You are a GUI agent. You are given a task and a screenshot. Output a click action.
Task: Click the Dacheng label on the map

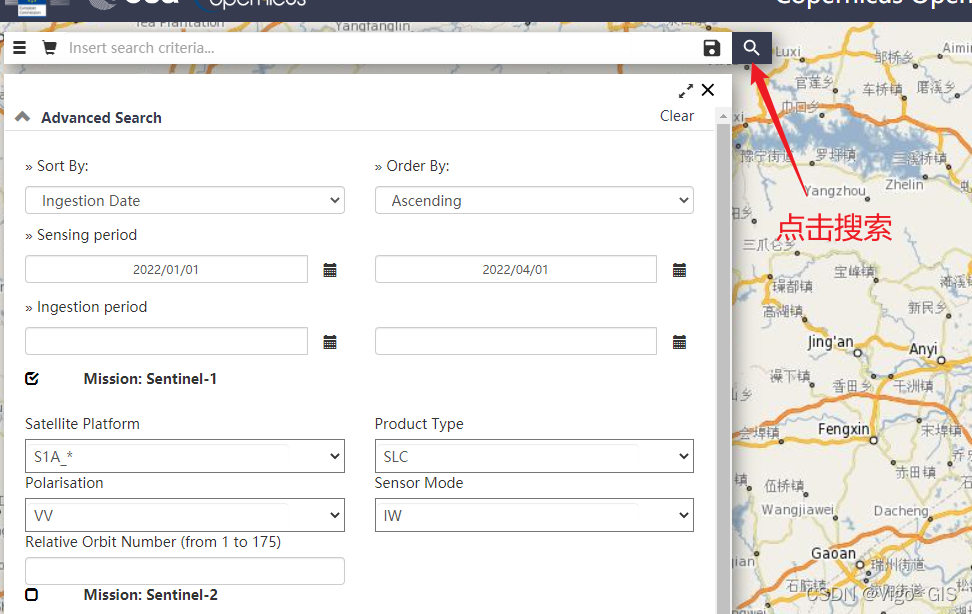(901, 511)
